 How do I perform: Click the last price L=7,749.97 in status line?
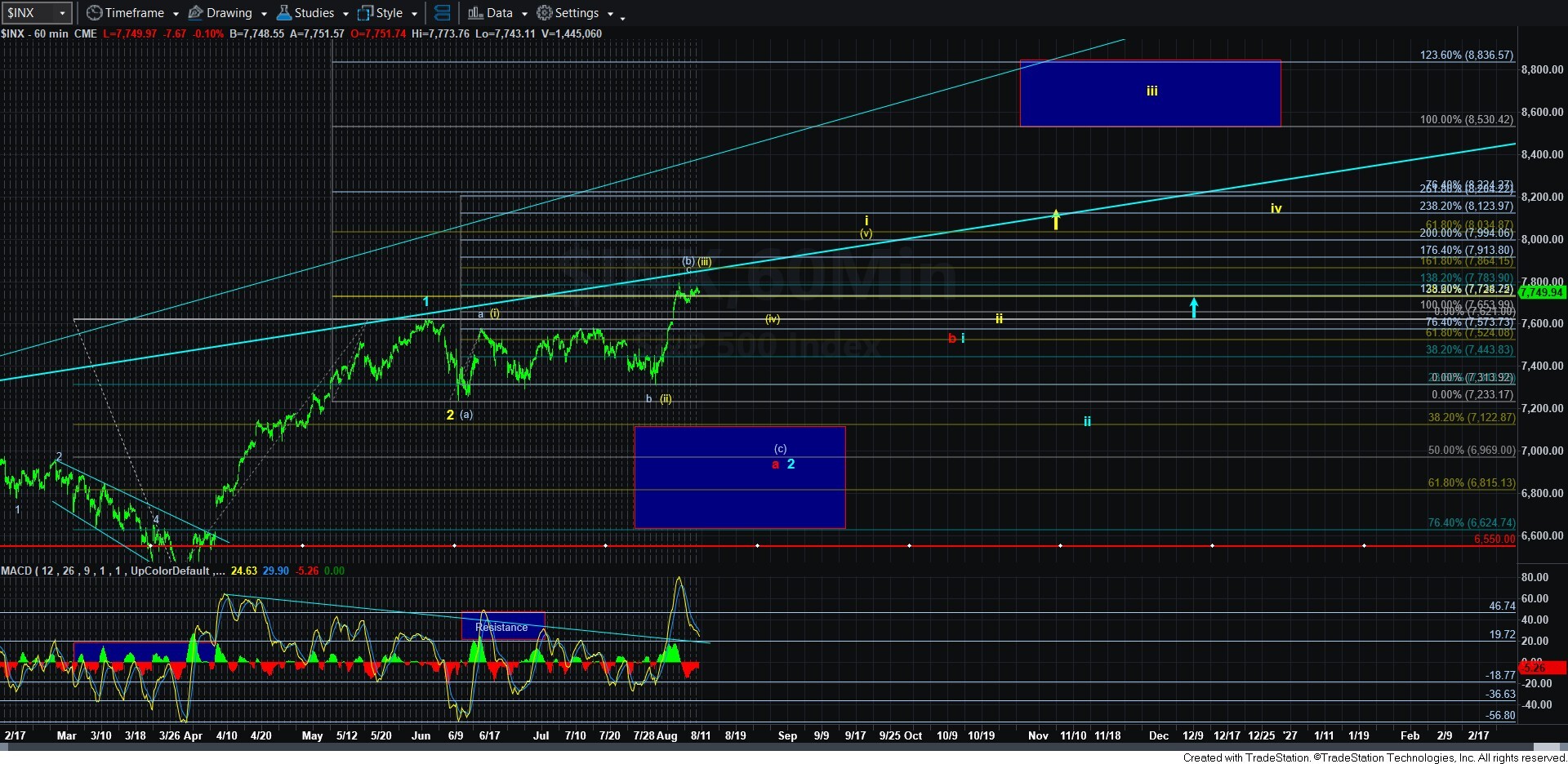[131, 33]
